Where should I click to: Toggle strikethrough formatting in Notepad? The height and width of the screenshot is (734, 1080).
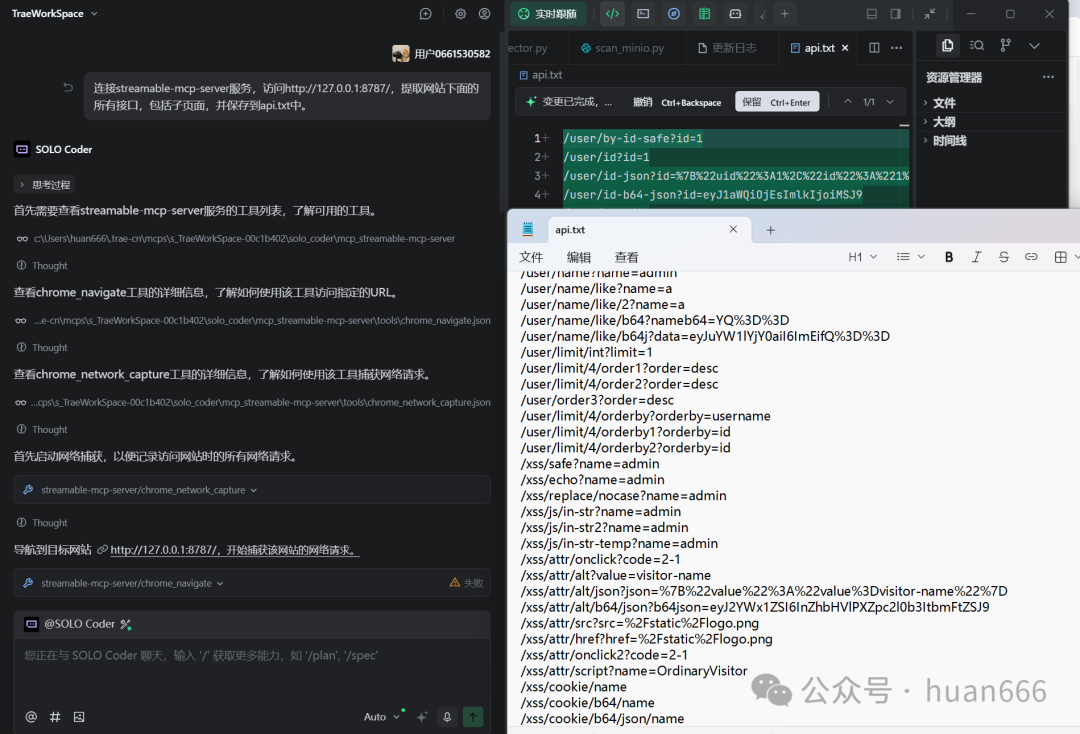point(1004,257)
